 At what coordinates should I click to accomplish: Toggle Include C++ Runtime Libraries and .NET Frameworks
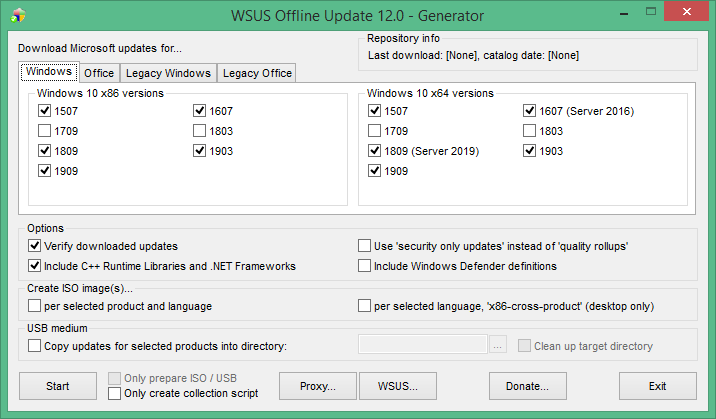tap(34, 266)
